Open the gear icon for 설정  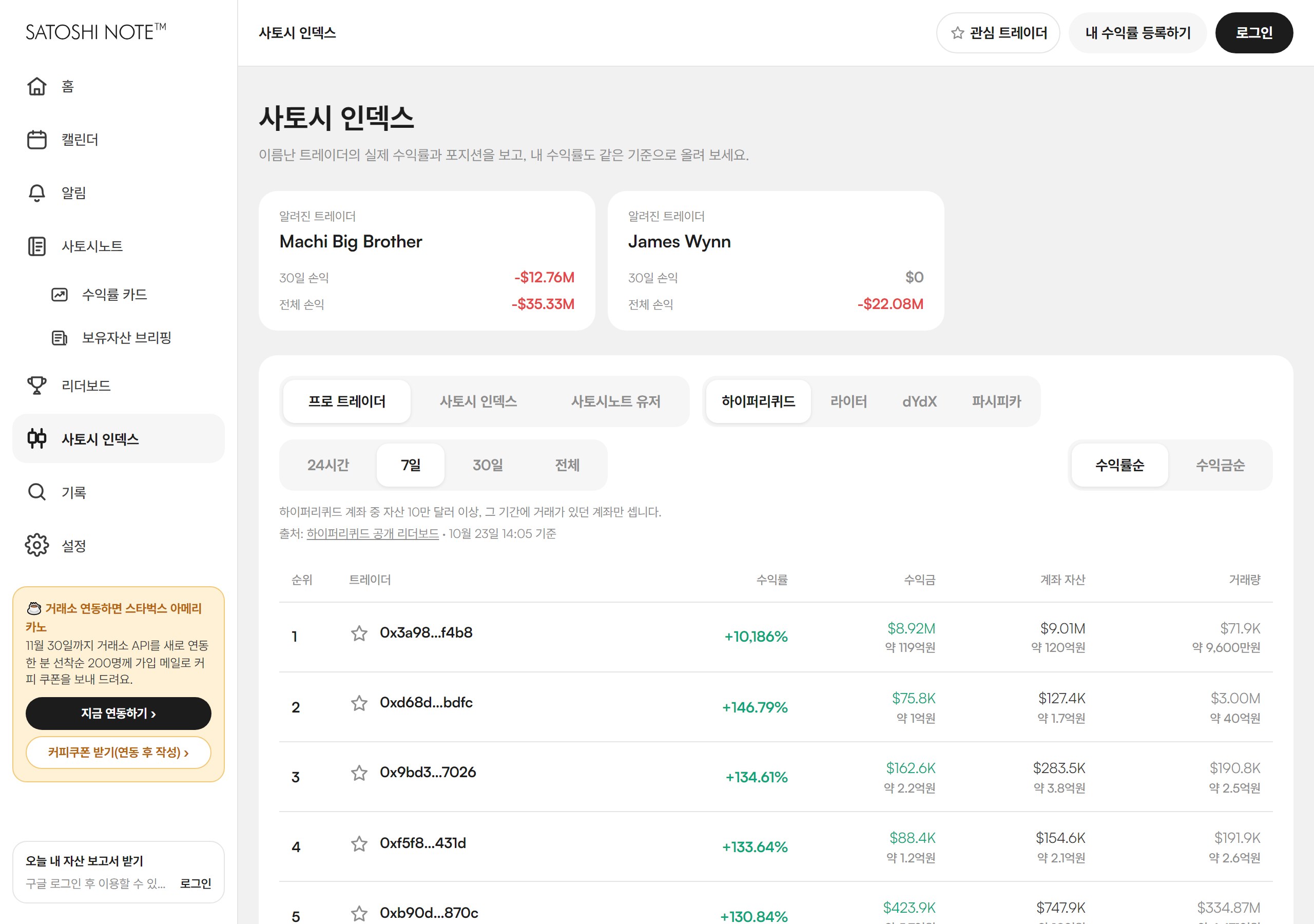pos(37,545)
